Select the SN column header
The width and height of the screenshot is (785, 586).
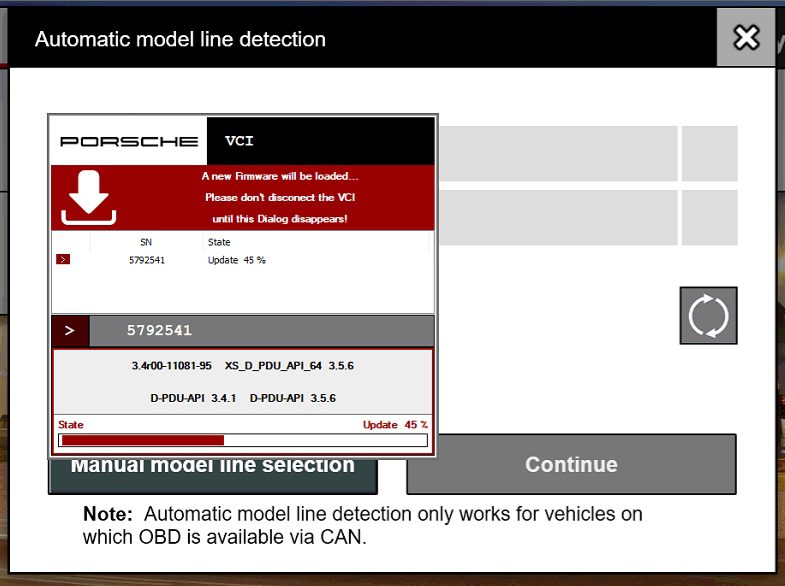click(146, 242)
